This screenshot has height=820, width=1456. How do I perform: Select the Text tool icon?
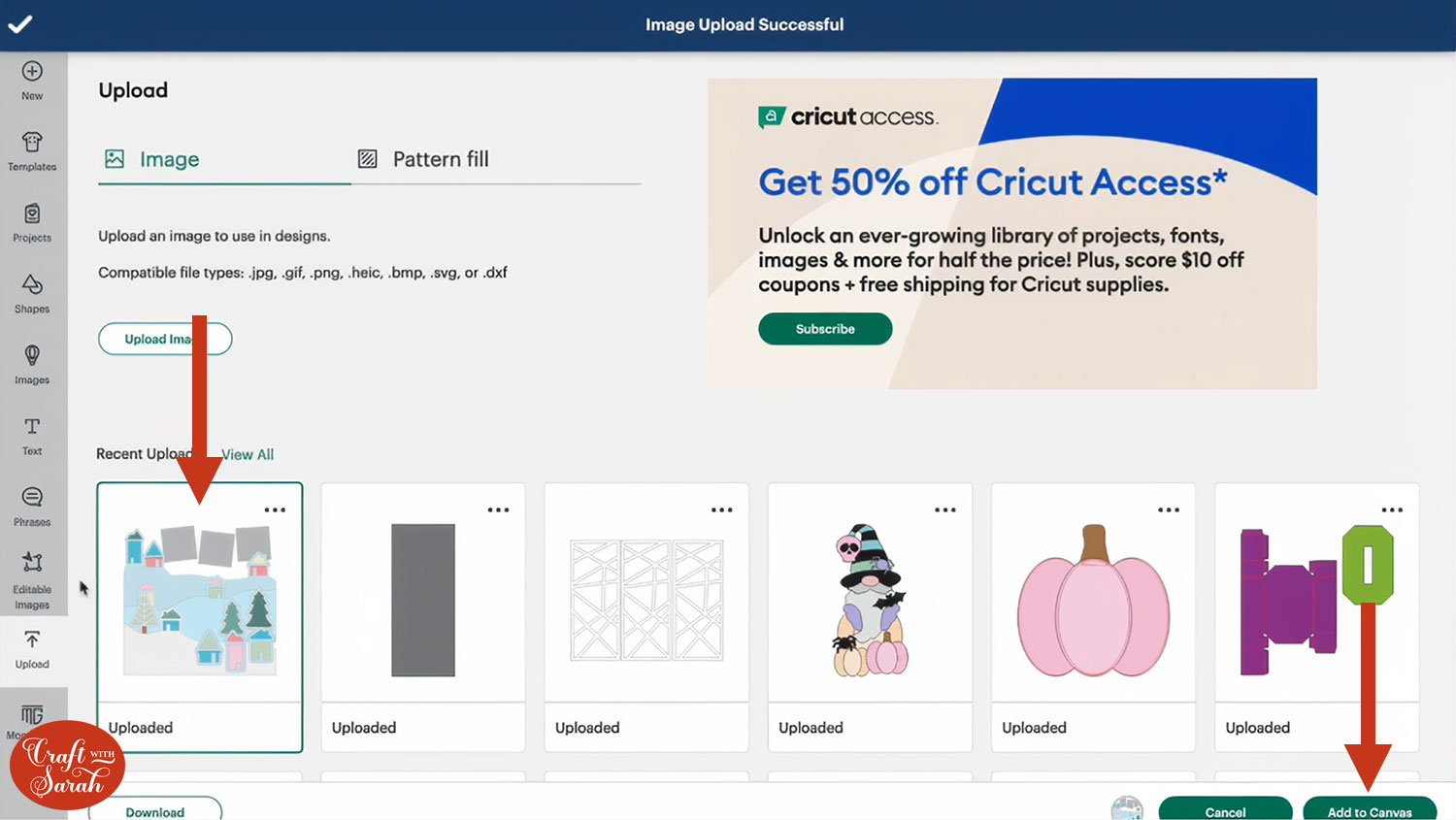pos(32,427)
